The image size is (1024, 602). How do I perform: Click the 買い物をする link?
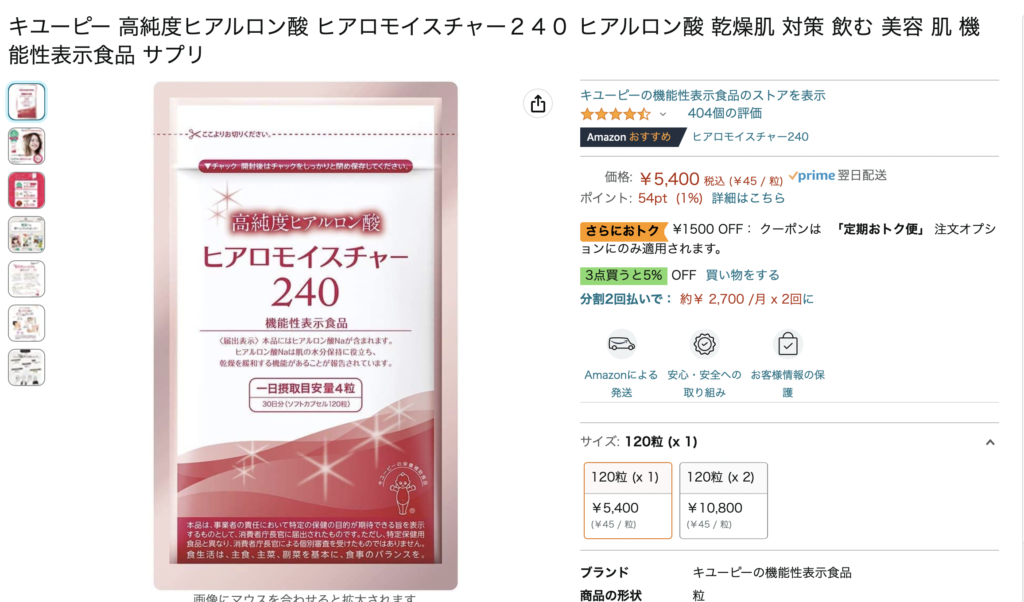(742, 275)
